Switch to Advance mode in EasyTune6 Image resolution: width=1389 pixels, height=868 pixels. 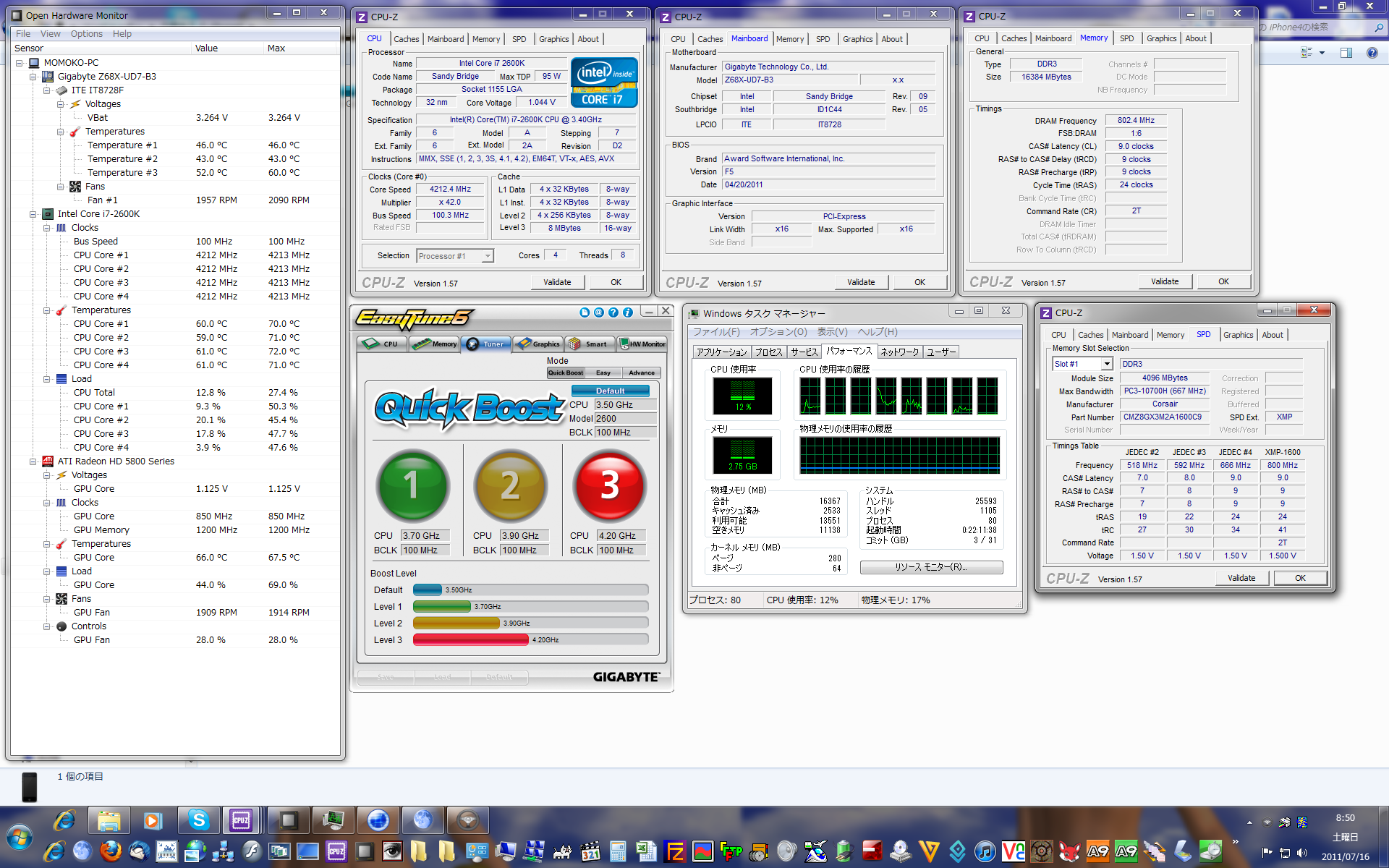[x=642, y=373]
